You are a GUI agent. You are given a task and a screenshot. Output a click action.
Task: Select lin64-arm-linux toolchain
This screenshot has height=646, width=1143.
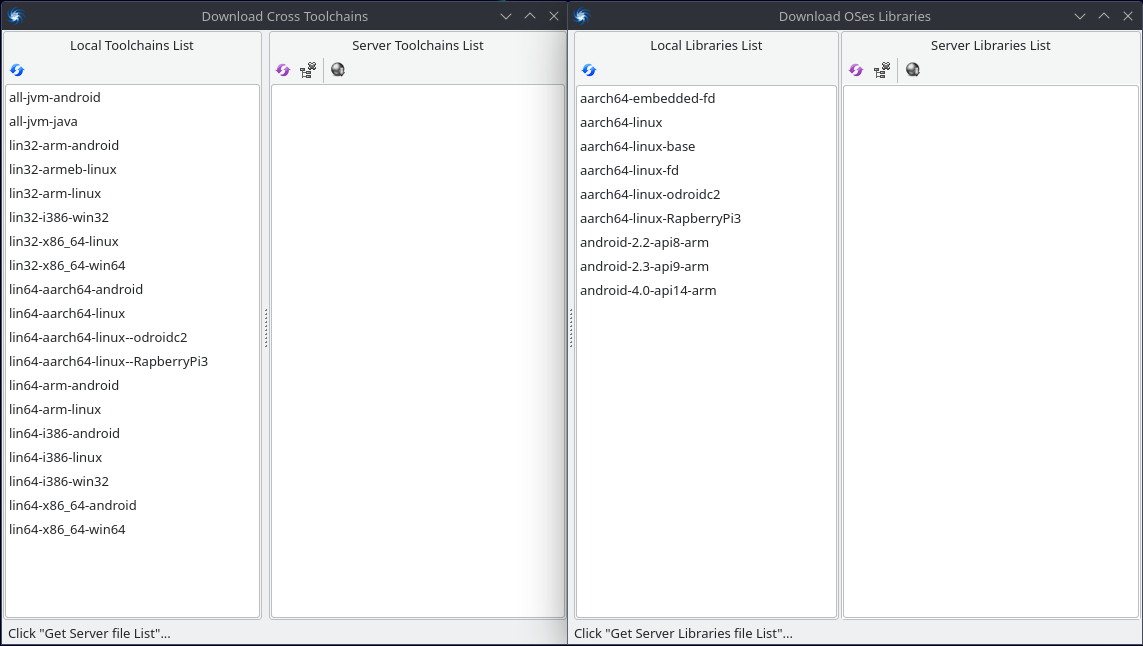(x=133, y=410)
